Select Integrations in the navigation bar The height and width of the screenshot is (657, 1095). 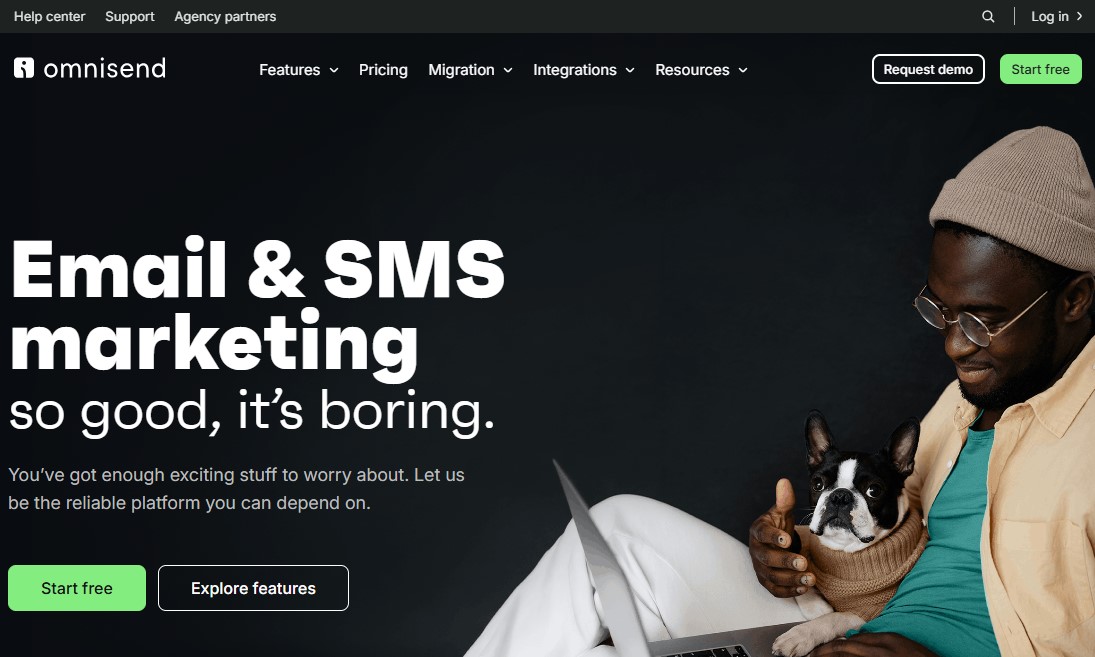[575, 70]
